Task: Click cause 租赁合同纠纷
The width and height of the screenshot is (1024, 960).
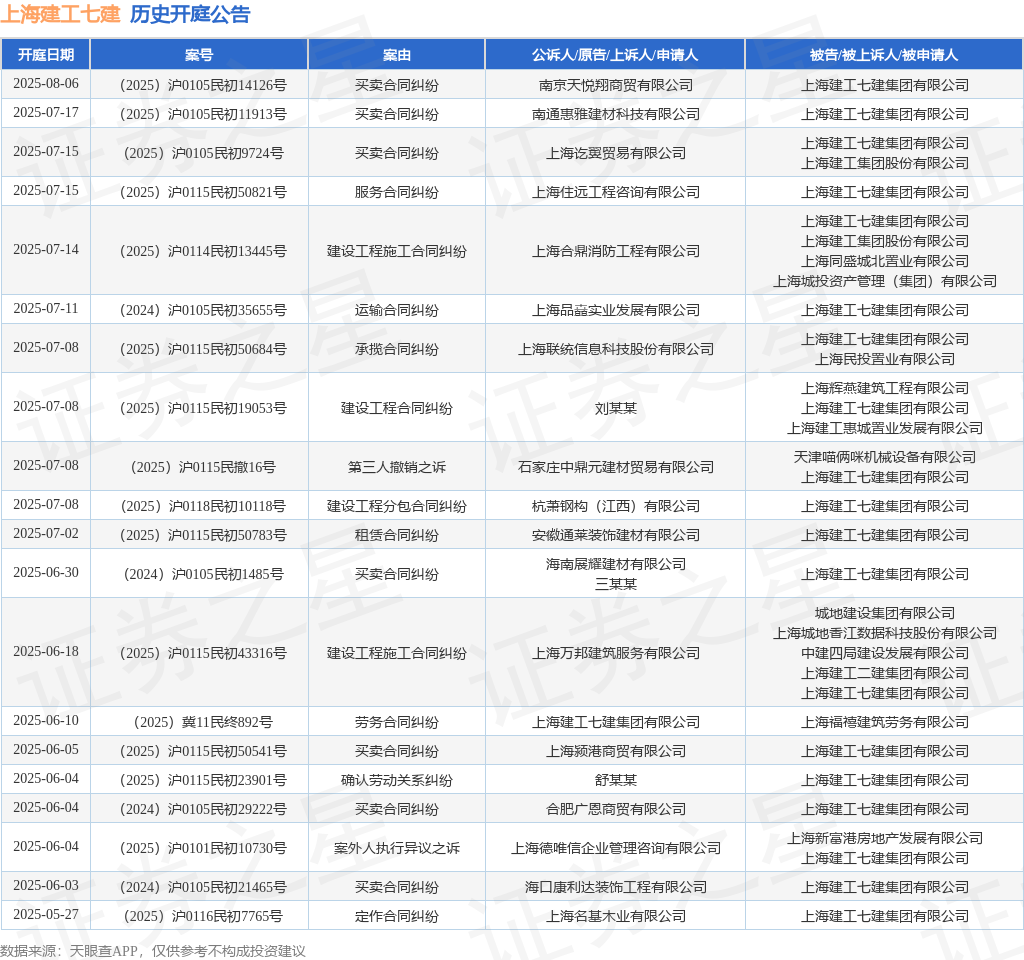Action: [x=396, y=536]
